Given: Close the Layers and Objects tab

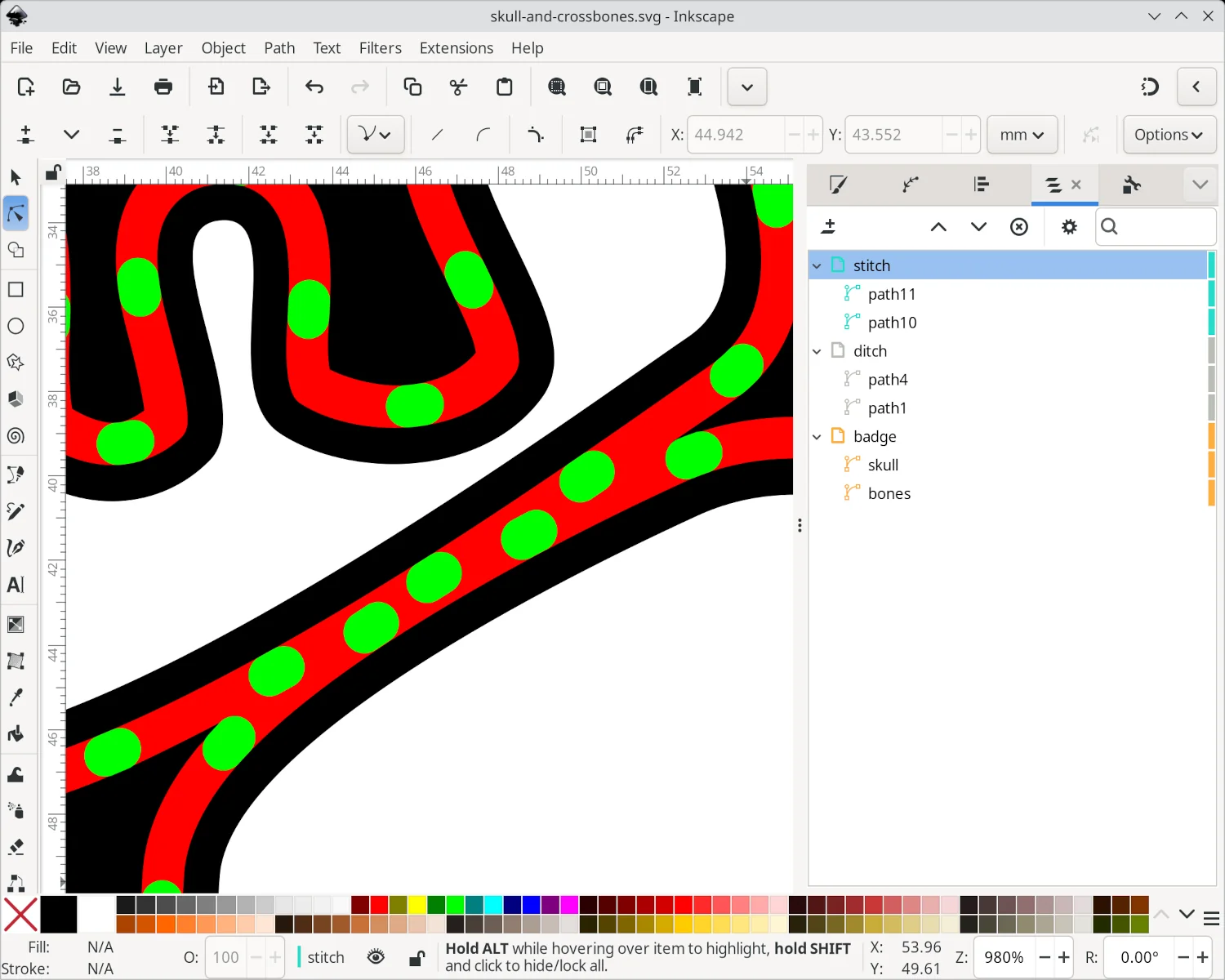Looking at the screenshot, I should coord(1076,185).
